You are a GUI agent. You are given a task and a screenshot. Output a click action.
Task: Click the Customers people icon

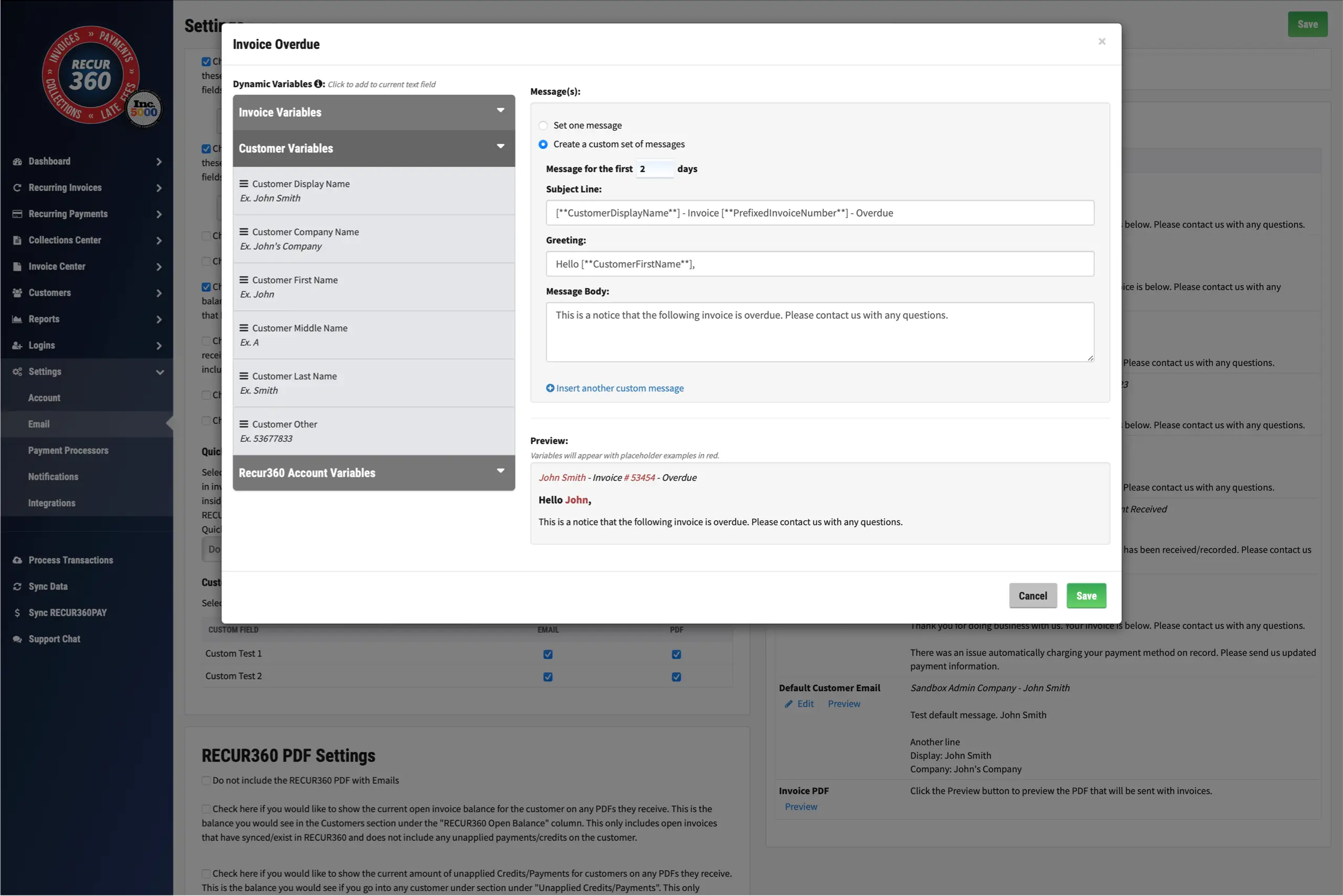coord(17,293)
